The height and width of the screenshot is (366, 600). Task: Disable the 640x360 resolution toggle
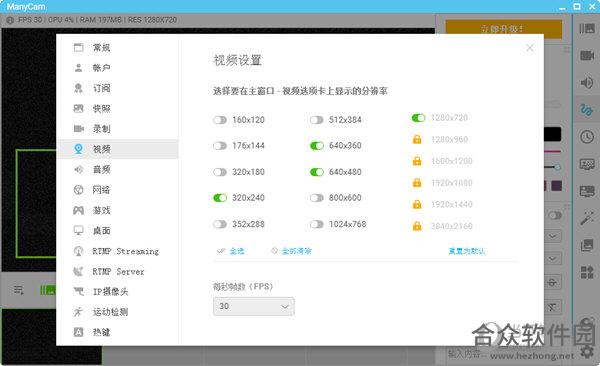pyautogui.click(x=316, y=146)
